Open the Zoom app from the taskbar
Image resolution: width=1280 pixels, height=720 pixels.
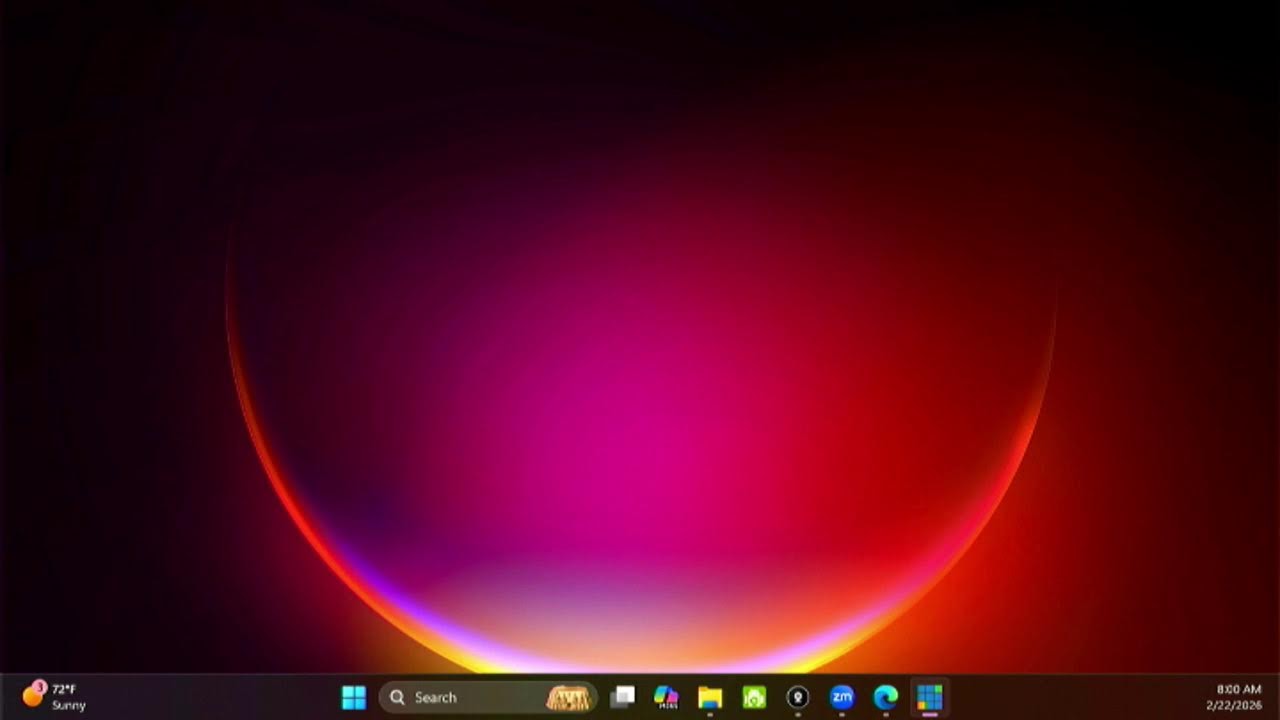point(842,697)
